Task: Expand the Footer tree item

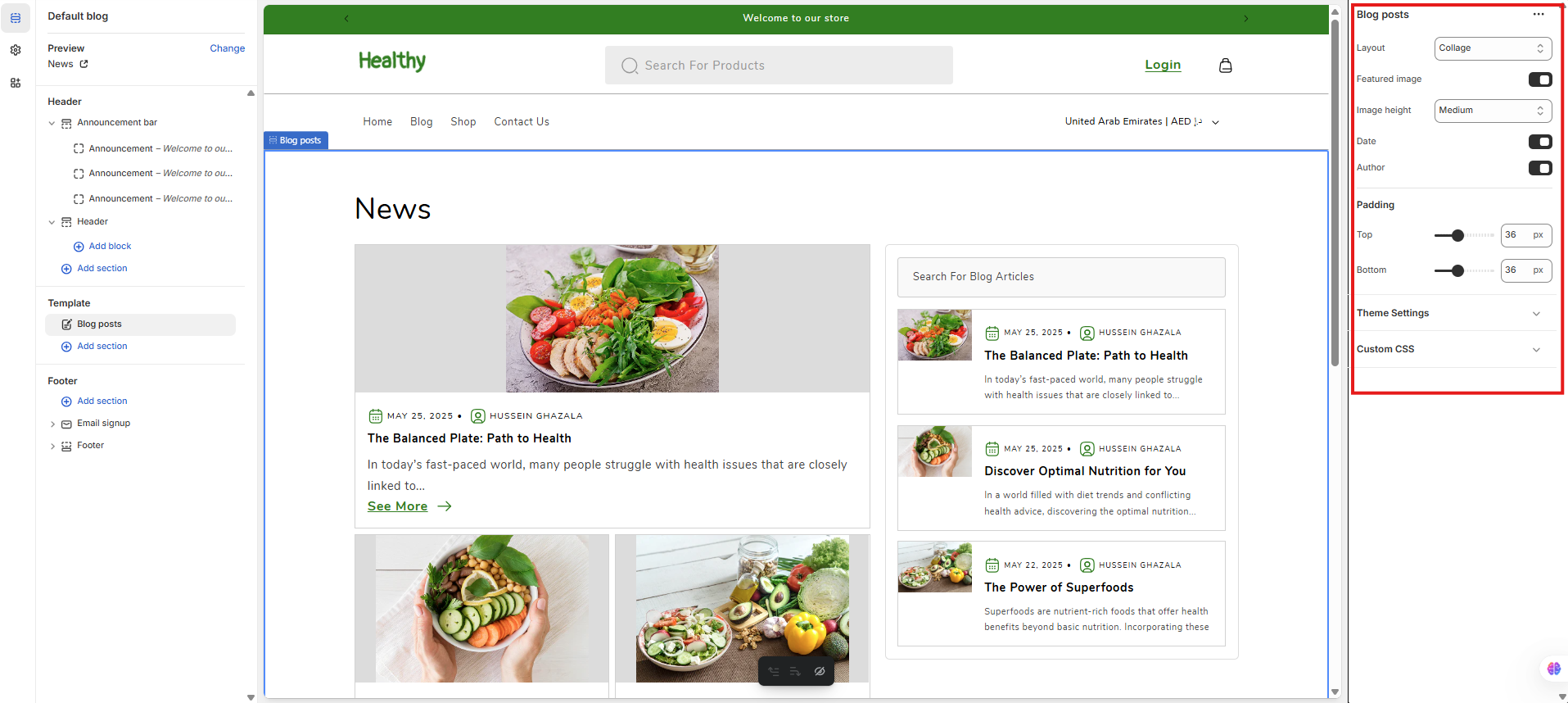Action: (x=52, y=447)
